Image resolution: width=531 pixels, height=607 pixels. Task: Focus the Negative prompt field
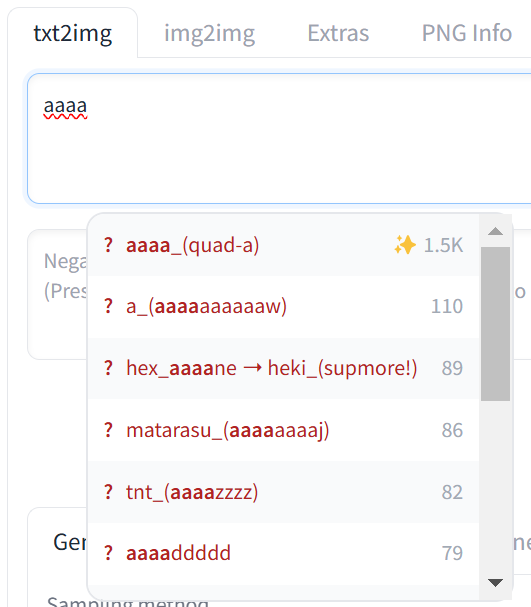(57, 294)
